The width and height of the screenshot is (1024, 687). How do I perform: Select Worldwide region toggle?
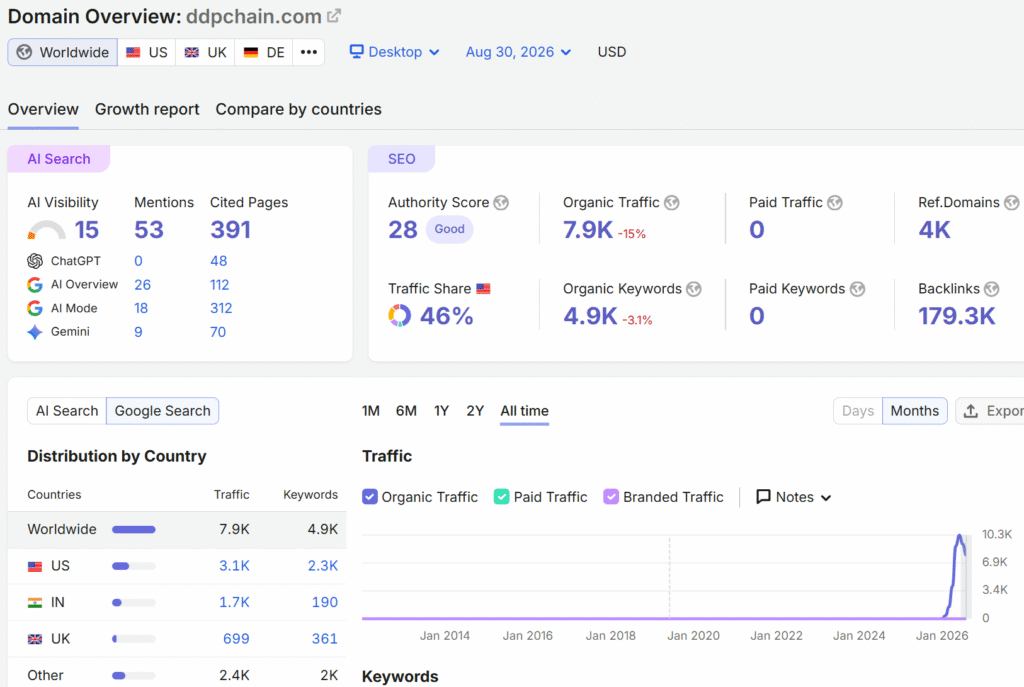point(63,52)
